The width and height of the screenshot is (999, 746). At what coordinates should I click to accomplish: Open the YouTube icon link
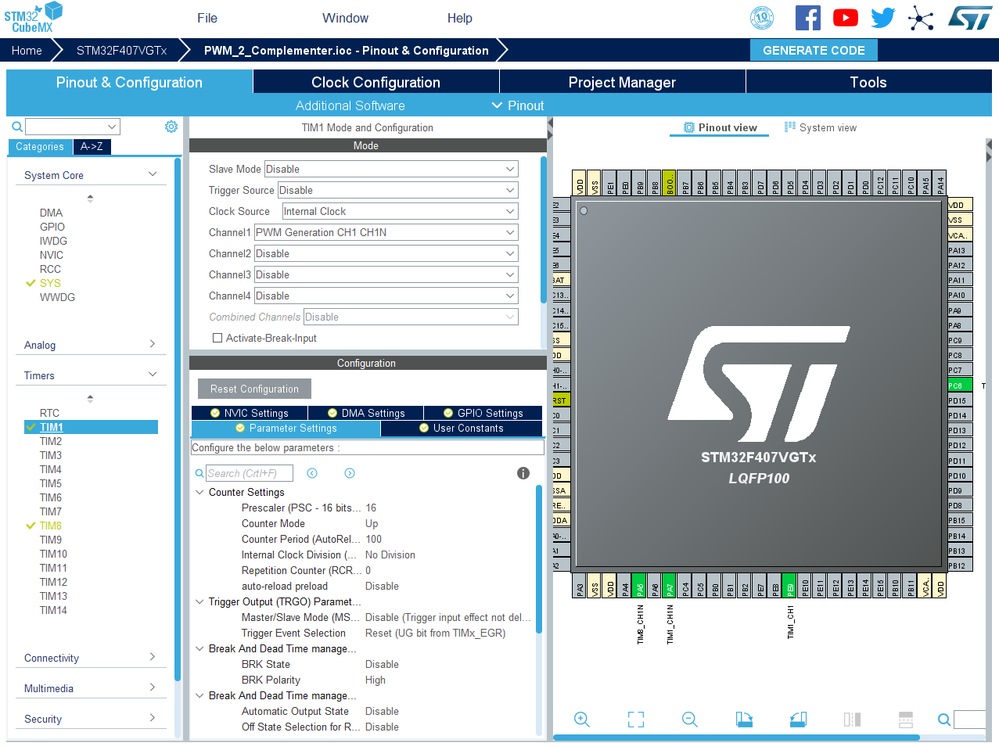(x=845, y=18)
